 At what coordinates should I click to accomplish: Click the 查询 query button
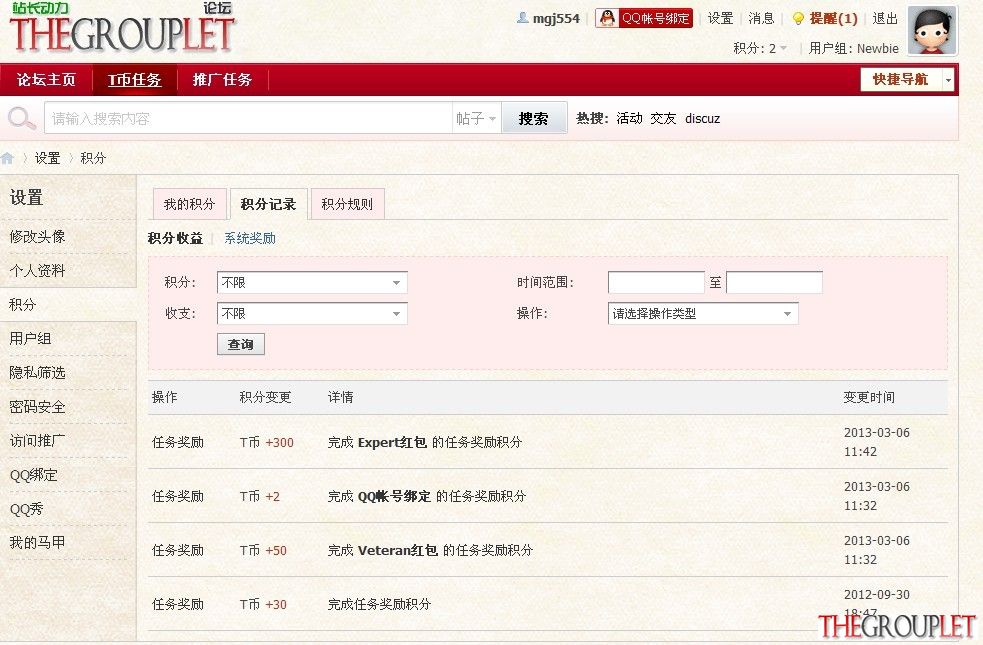241,344
